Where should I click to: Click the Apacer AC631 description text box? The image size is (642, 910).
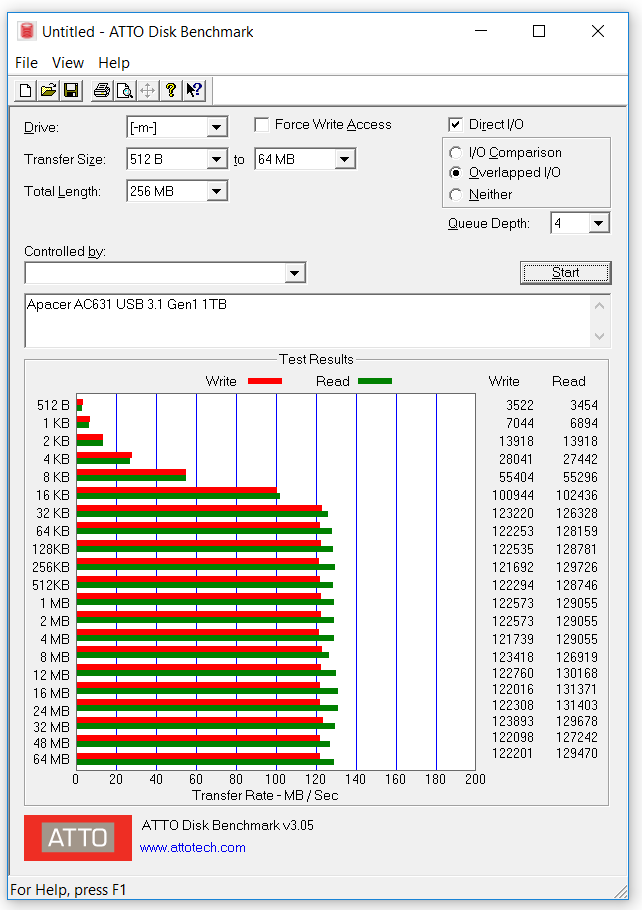(308, 321)
